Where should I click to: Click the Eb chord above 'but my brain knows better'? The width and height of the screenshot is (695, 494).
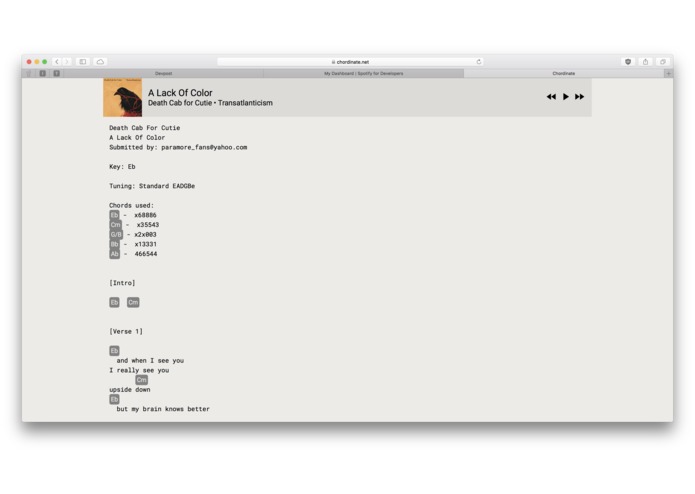(x=114, y=399)
